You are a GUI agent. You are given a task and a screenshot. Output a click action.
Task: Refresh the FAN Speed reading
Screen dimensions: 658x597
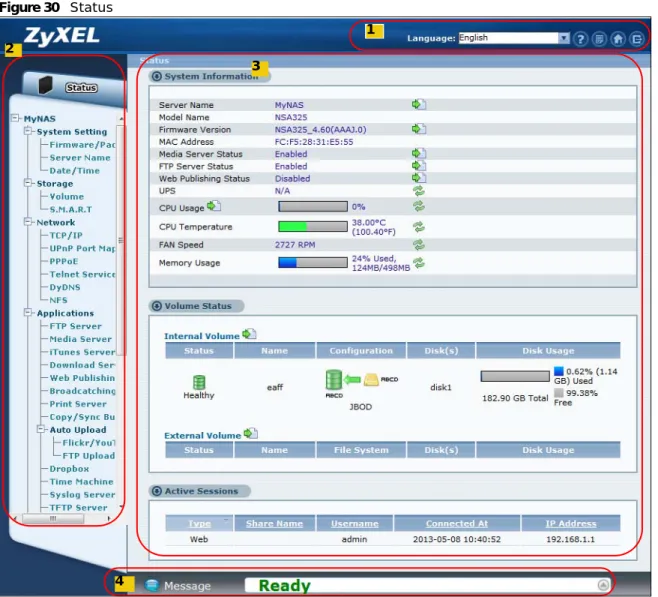point(419,245)
